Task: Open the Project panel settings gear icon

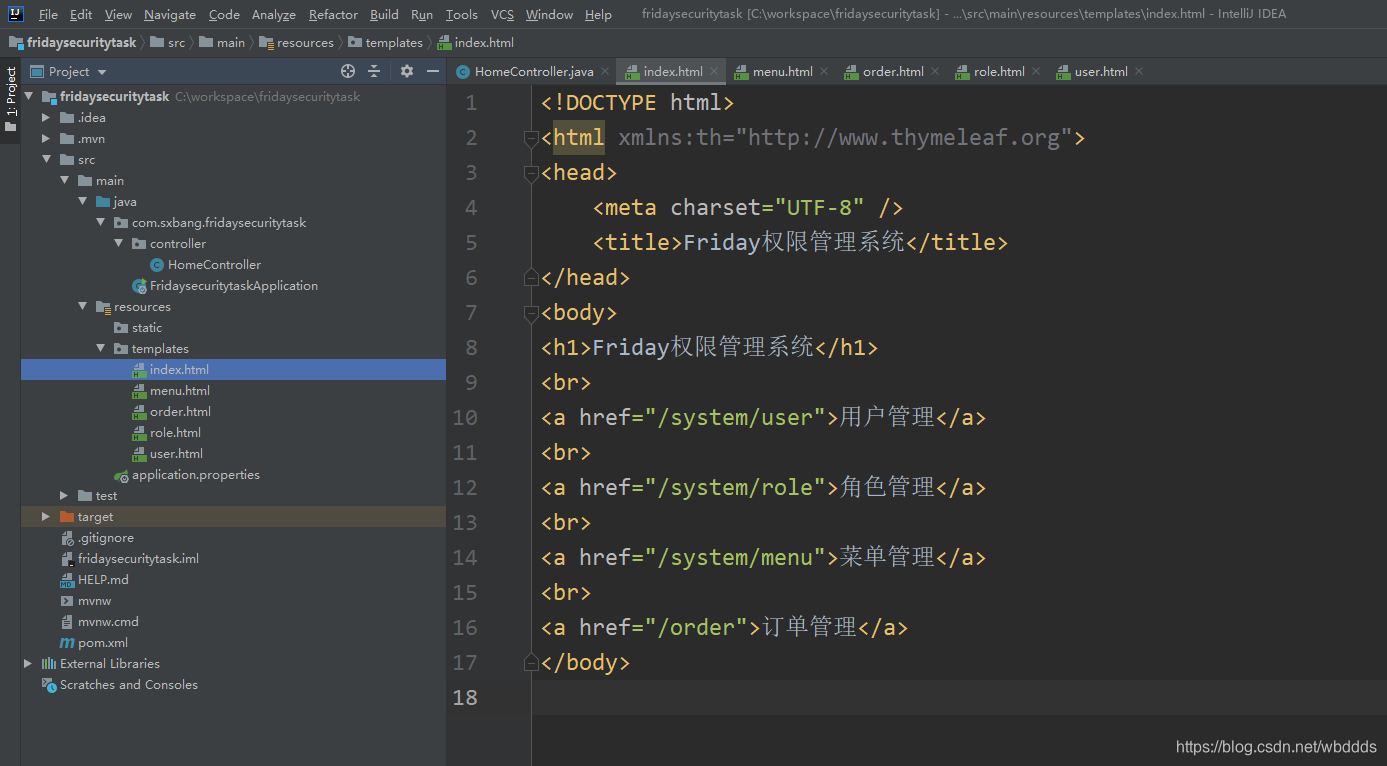Action: point(406,71)
